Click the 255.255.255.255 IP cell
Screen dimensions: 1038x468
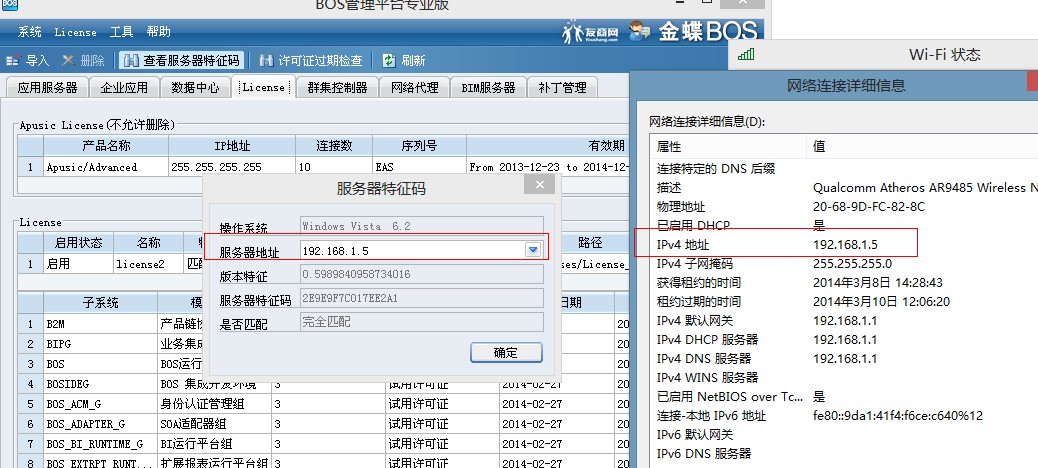(232, 167)
